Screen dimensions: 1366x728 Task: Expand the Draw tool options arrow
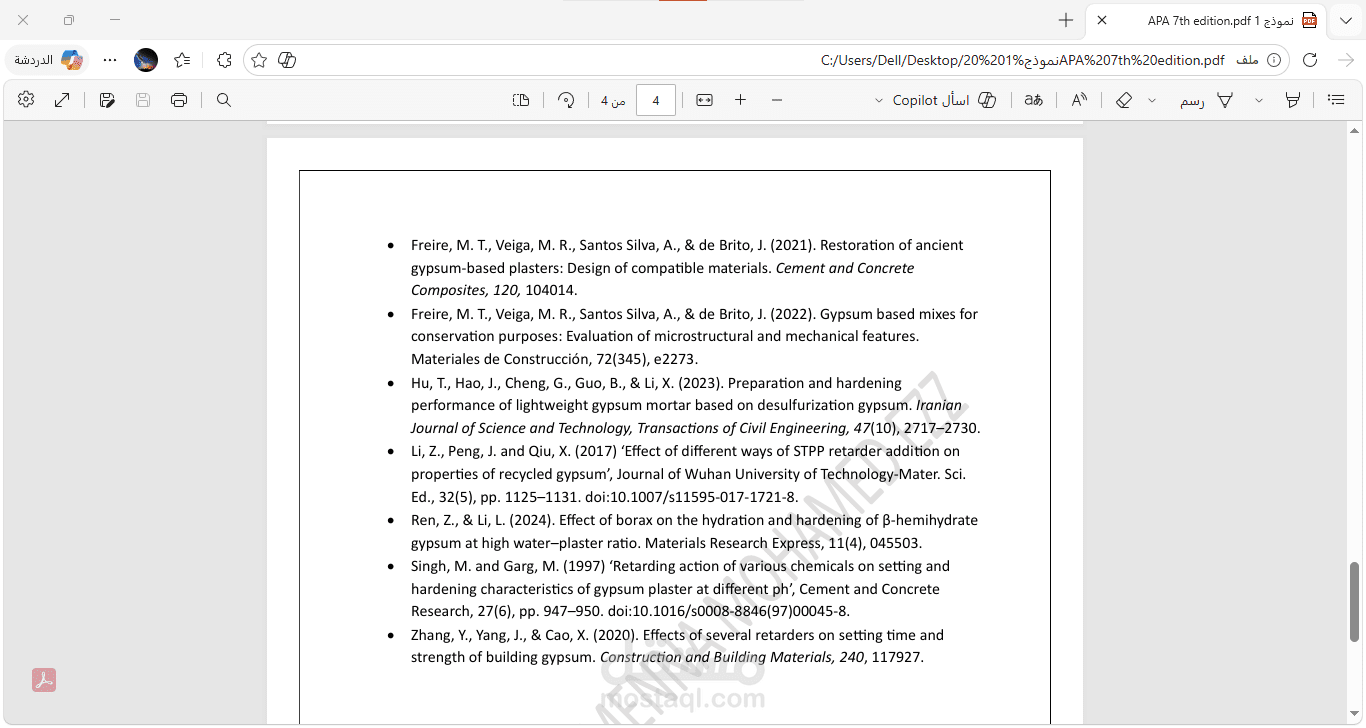point(1152,100)
